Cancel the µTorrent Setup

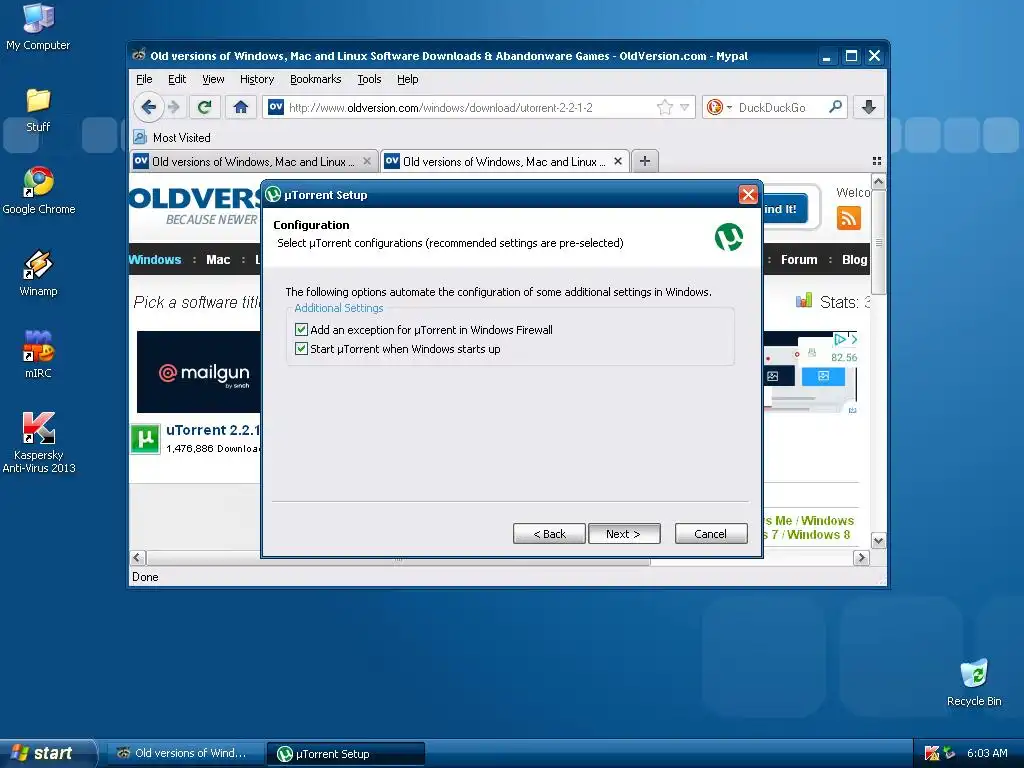[711, 534]
